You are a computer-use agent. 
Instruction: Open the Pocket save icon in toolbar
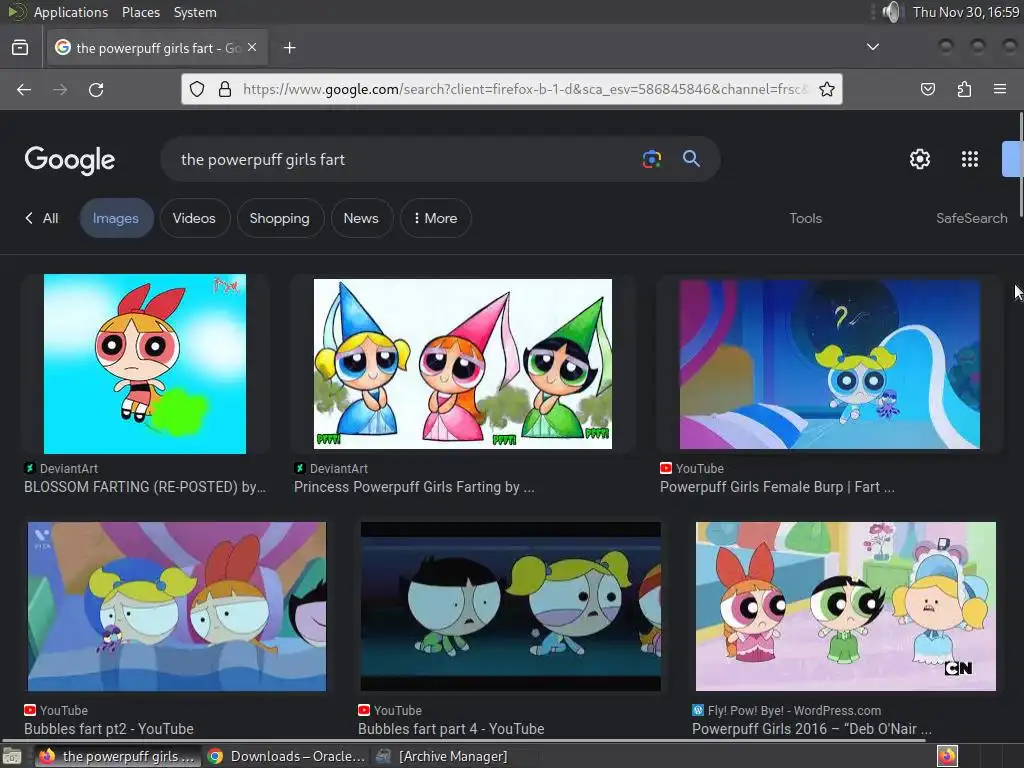tap(928, 89)
